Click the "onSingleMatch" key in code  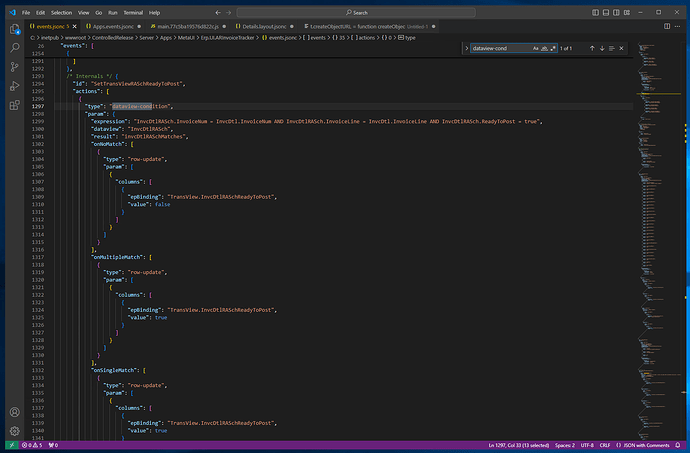(115, 370)
